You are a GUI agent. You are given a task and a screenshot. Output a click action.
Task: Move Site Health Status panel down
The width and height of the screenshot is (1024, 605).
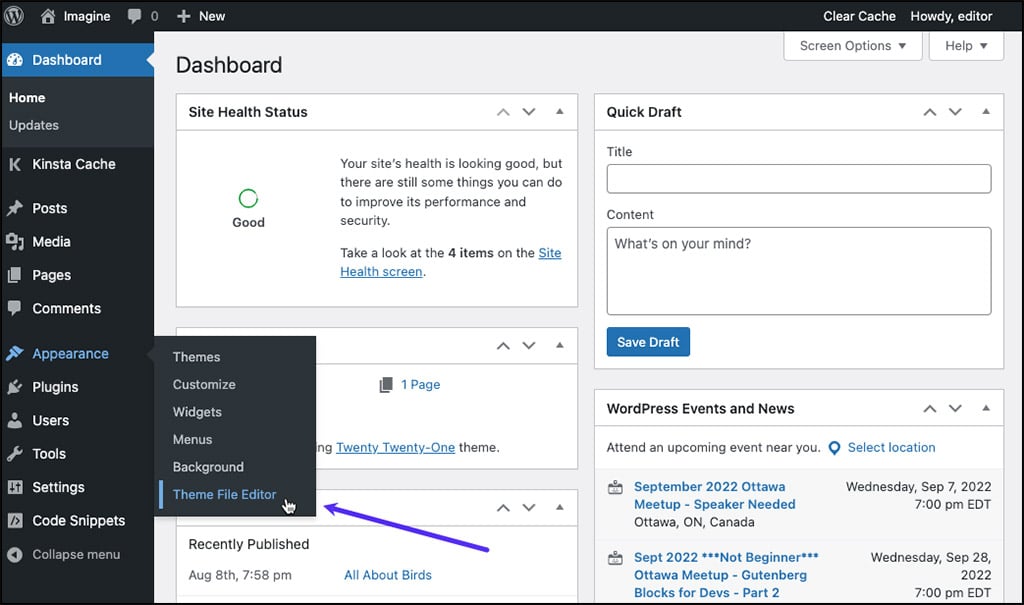click(530, 112)
